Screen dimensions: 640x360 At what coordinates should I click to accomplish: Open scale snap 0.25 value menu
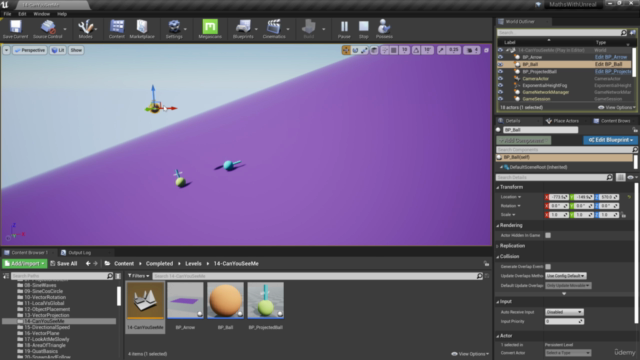[453, 50]
